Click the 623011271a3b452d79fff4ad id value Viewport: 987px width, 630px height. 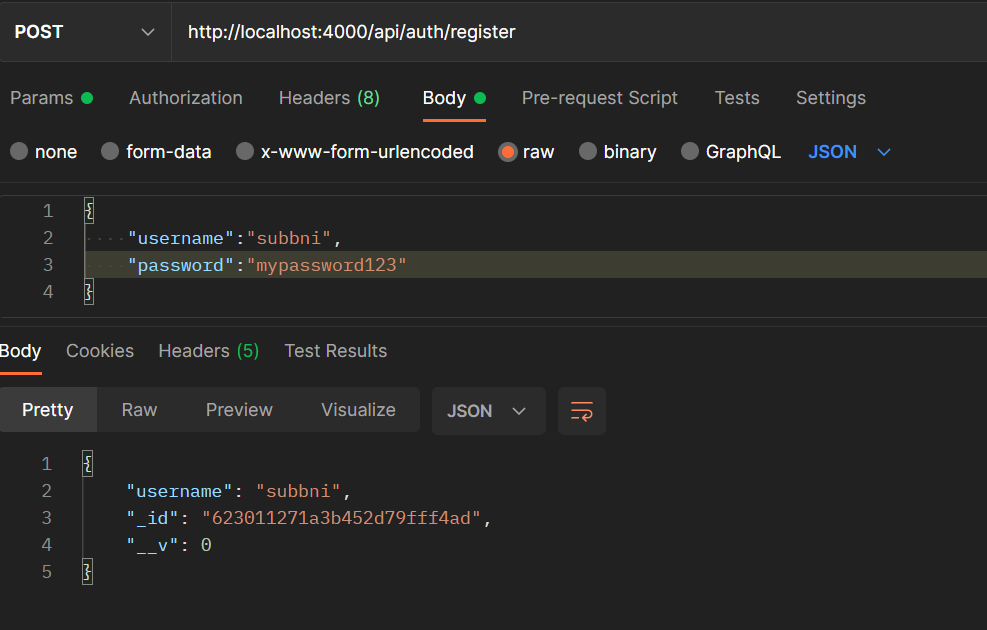pyautogui.click(x=342, y=519)
